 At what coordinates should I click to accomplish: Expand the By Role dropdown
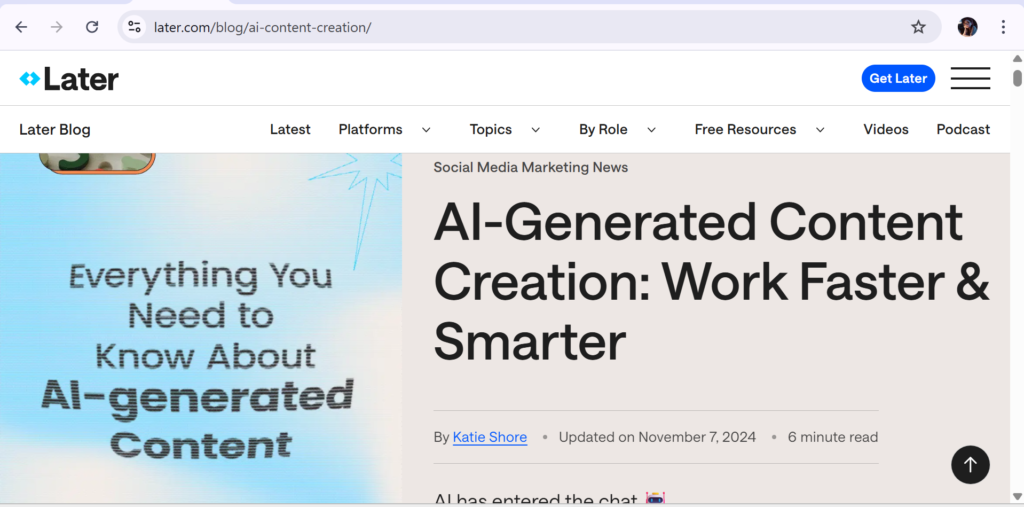[617, 129]
